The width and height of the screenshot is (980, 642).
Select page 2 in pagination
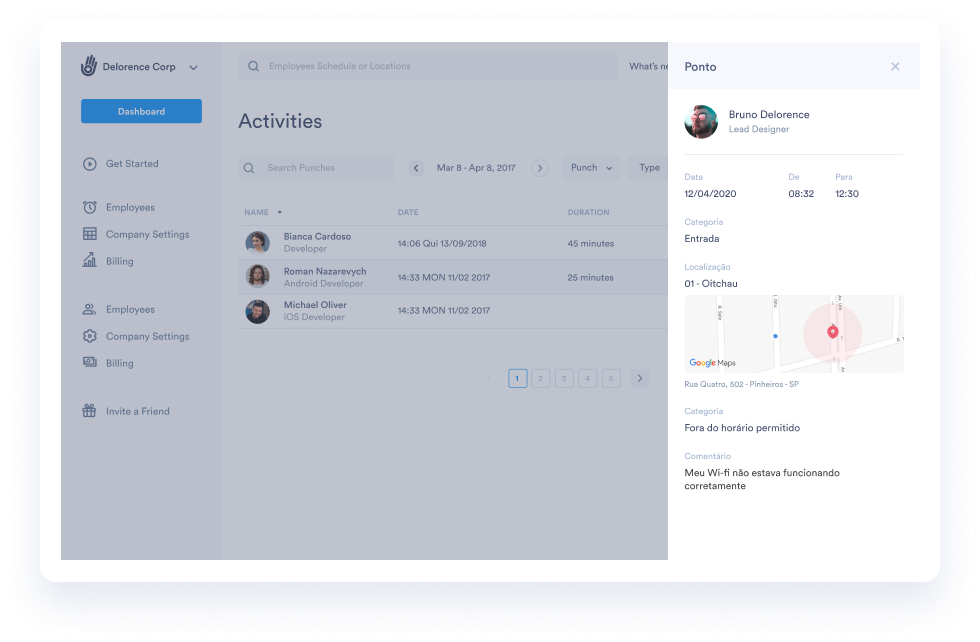coord(541,378)
